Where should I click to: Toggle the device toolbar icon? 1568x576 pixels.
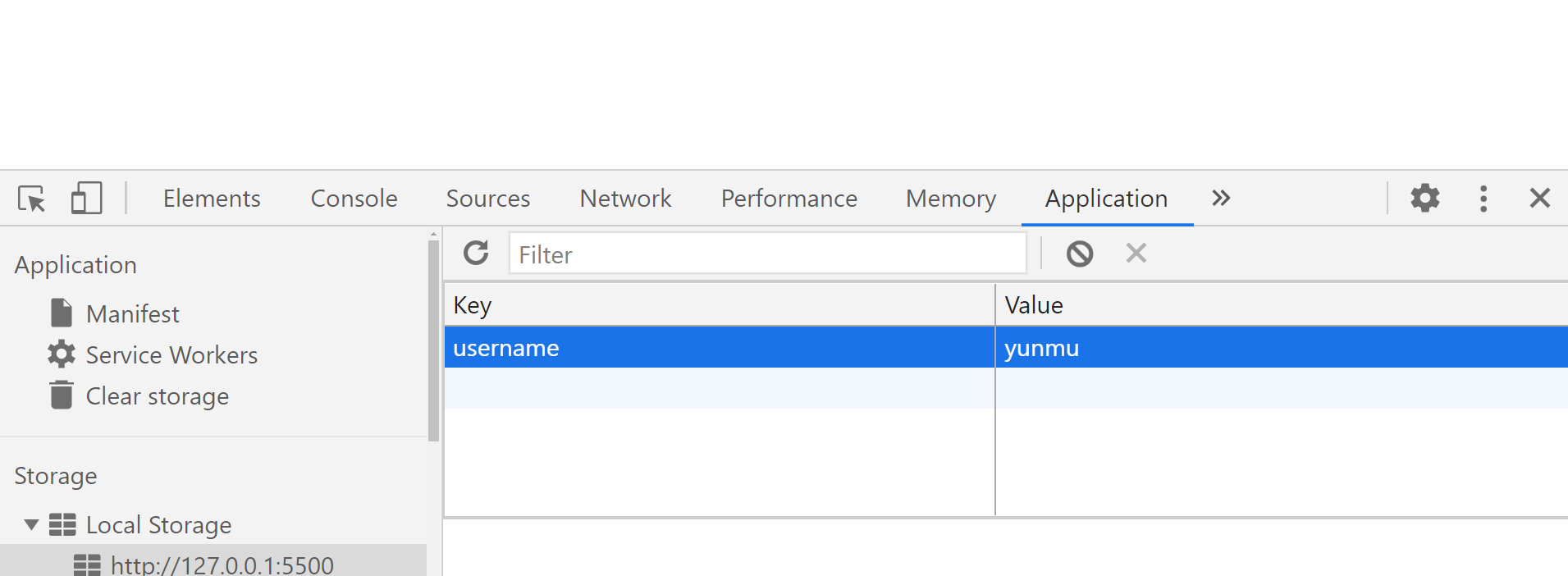pyautogui.click(x=86, y=199)
